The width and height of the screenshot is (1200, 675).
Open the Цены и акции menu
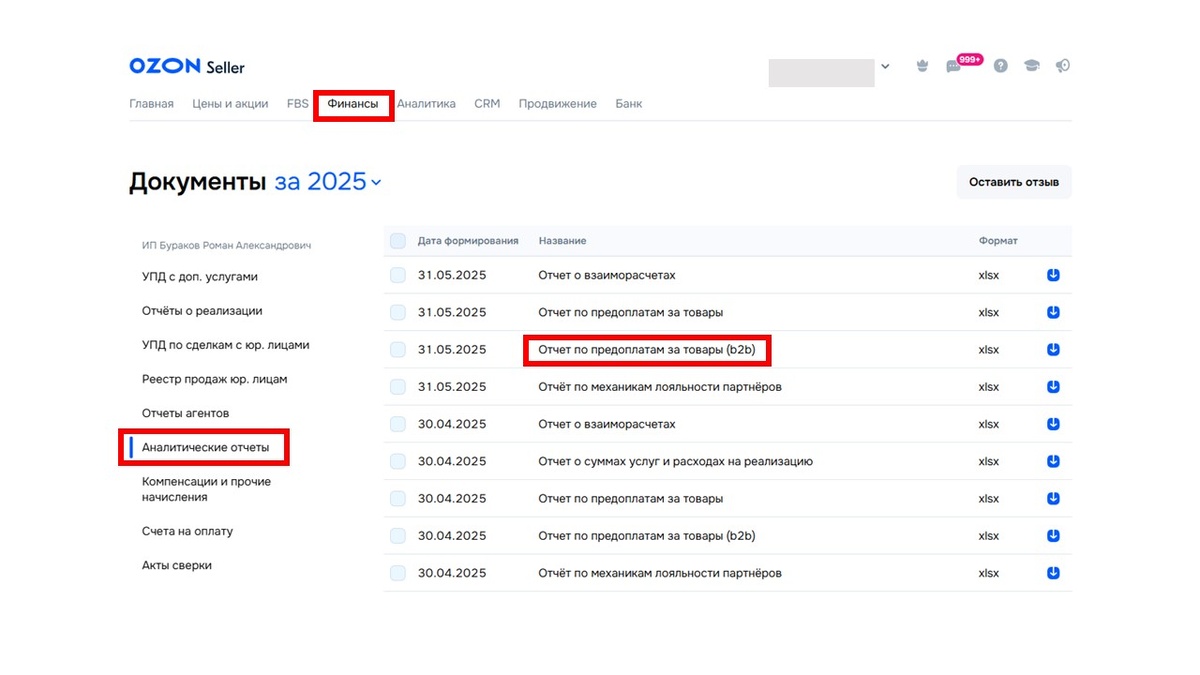pos(230,104)
